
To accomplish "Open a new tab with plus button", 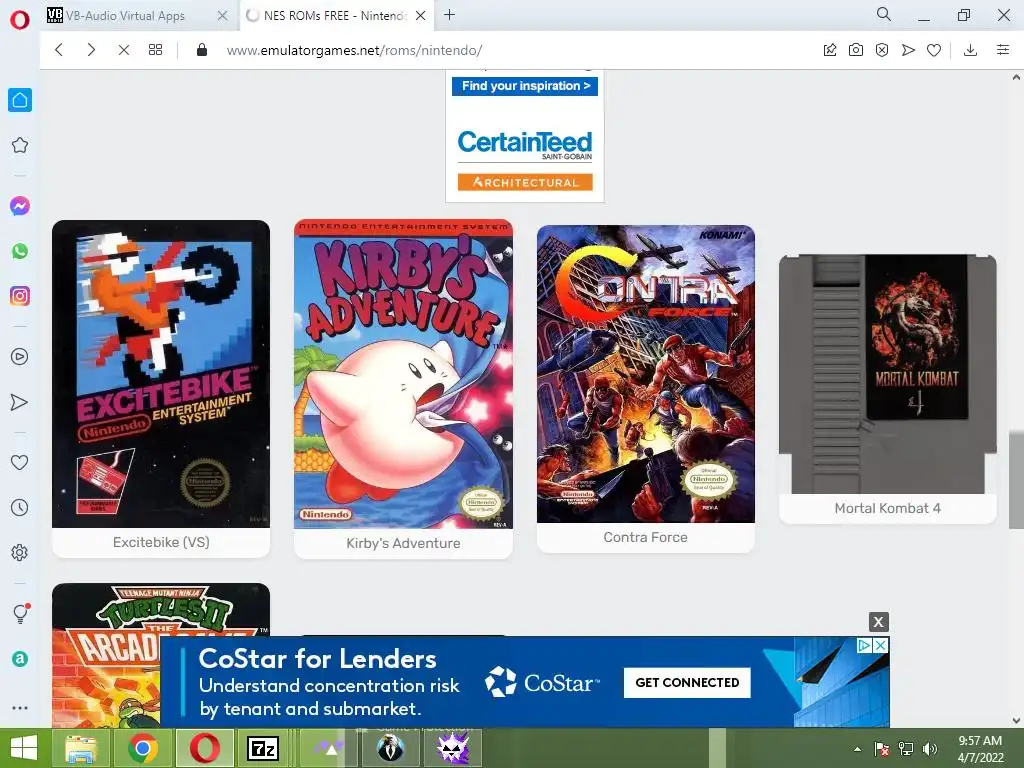I will (x=449, y=15).
